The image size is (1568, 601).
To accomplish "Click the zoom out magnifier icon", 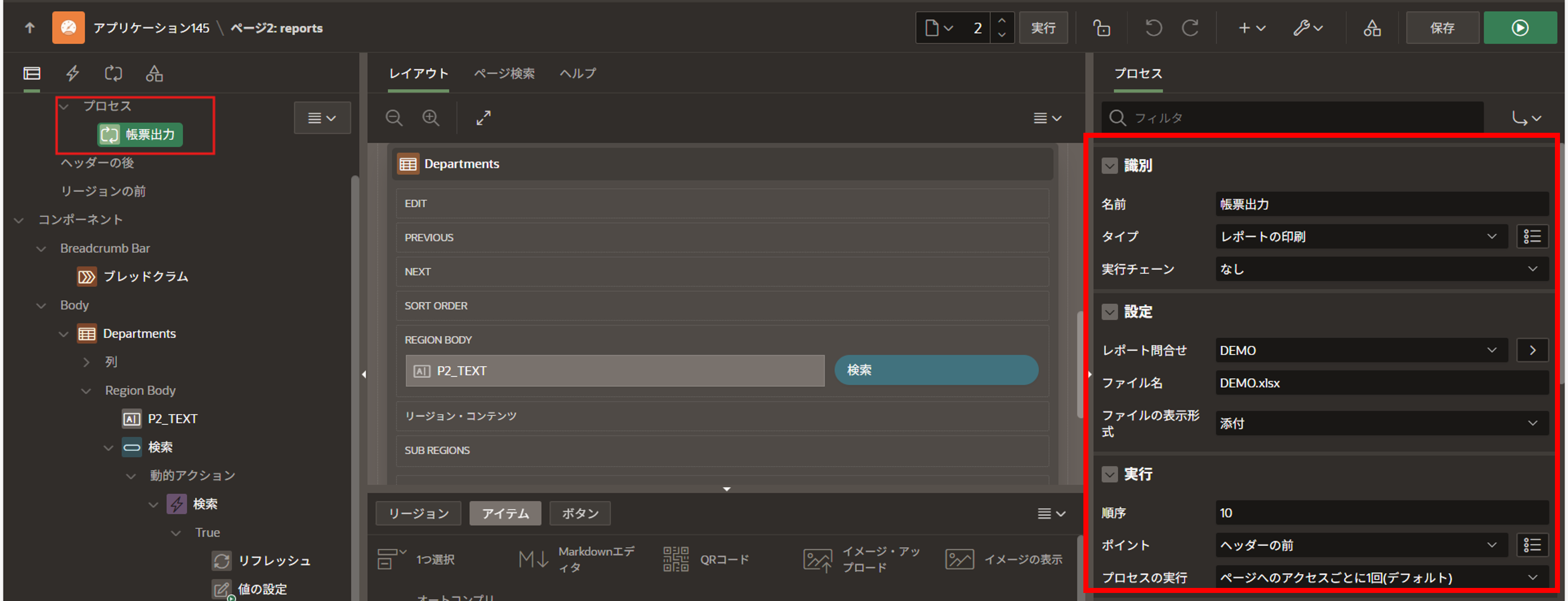I will tap(395, 118).
